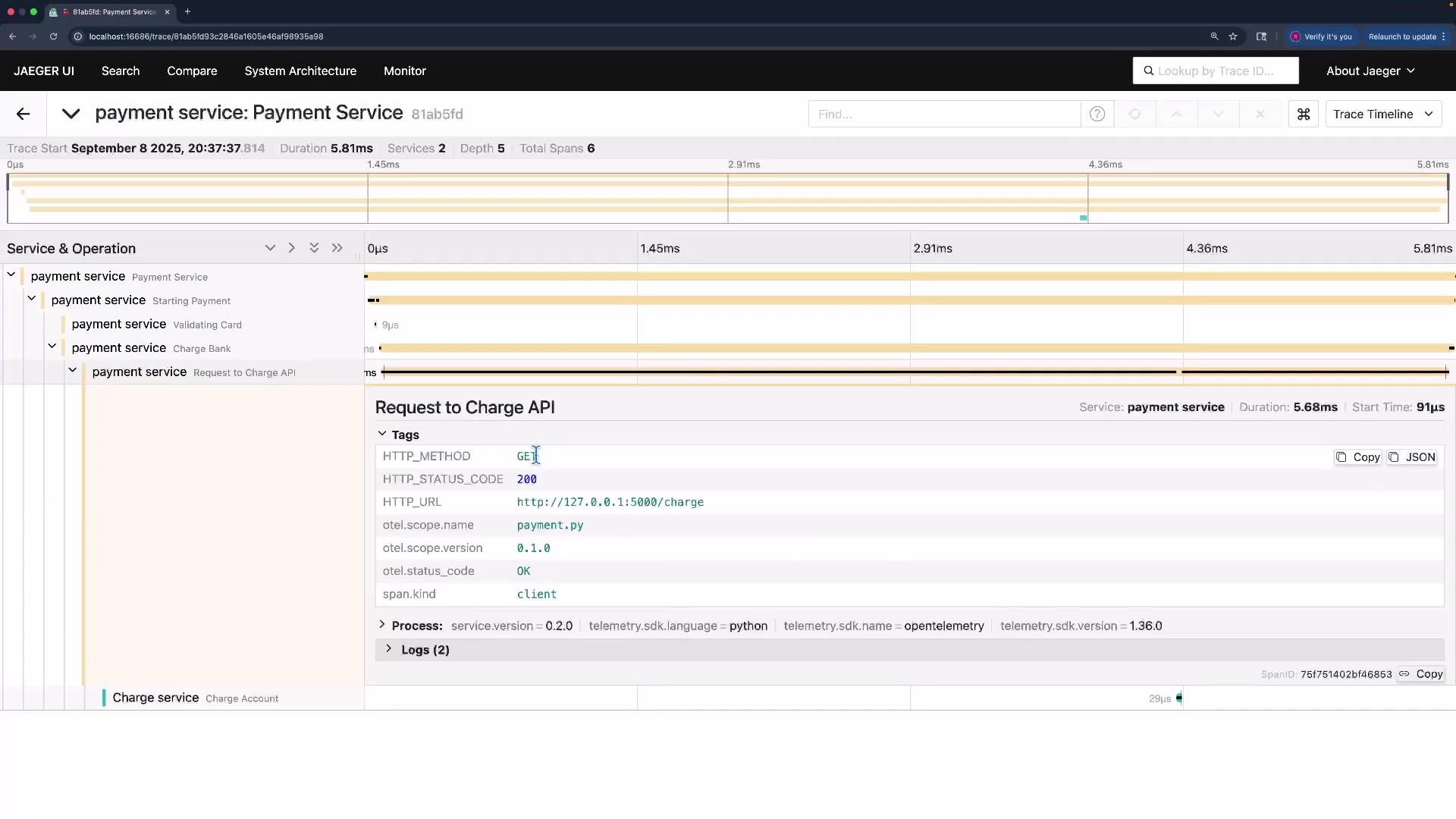Click the payment.py scope name value
Screen dimensions: 1456x819
pos(551,525)
